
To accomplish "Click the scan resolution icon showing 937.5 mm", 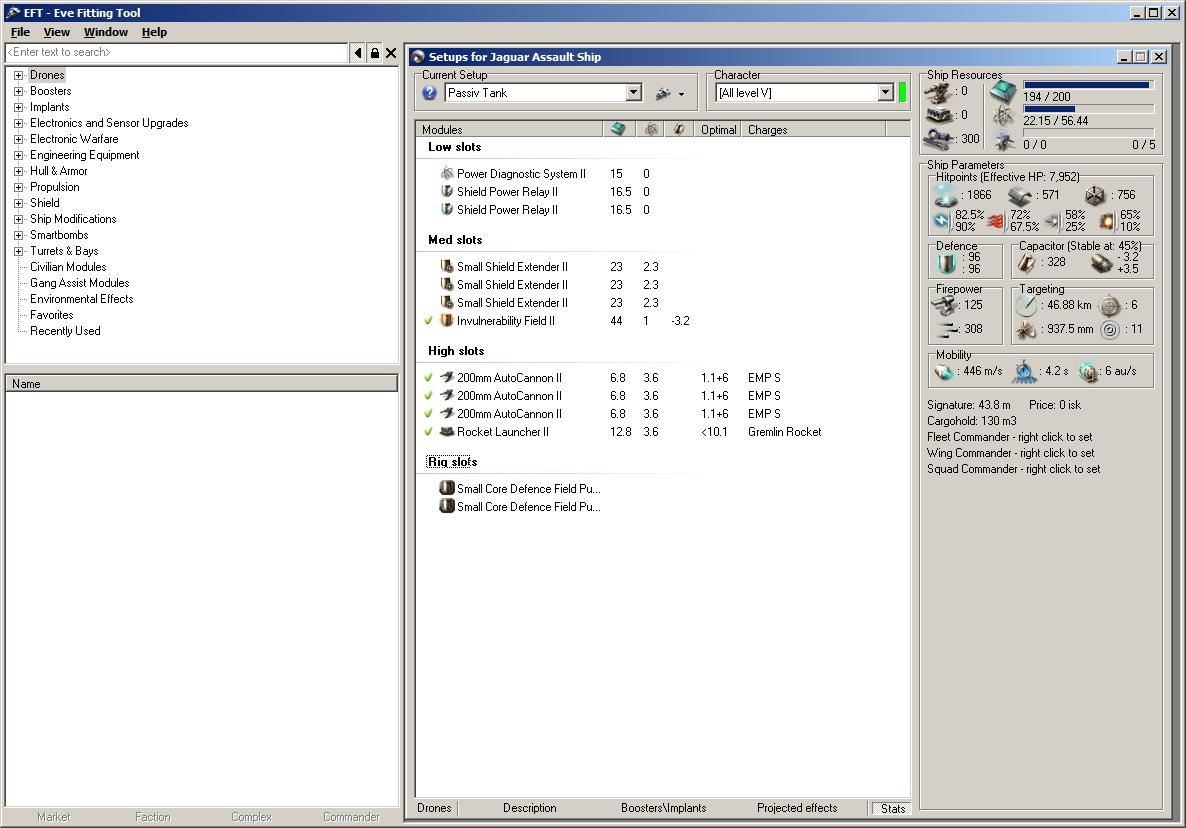I will (x=1026, y=330).
